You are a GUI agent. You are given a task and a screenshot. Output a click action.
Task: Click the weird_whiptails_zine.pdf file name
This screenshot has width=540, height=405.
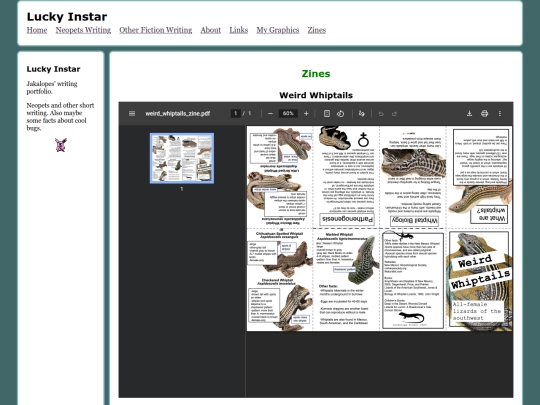pyautogui.click(x=177, y=114)
